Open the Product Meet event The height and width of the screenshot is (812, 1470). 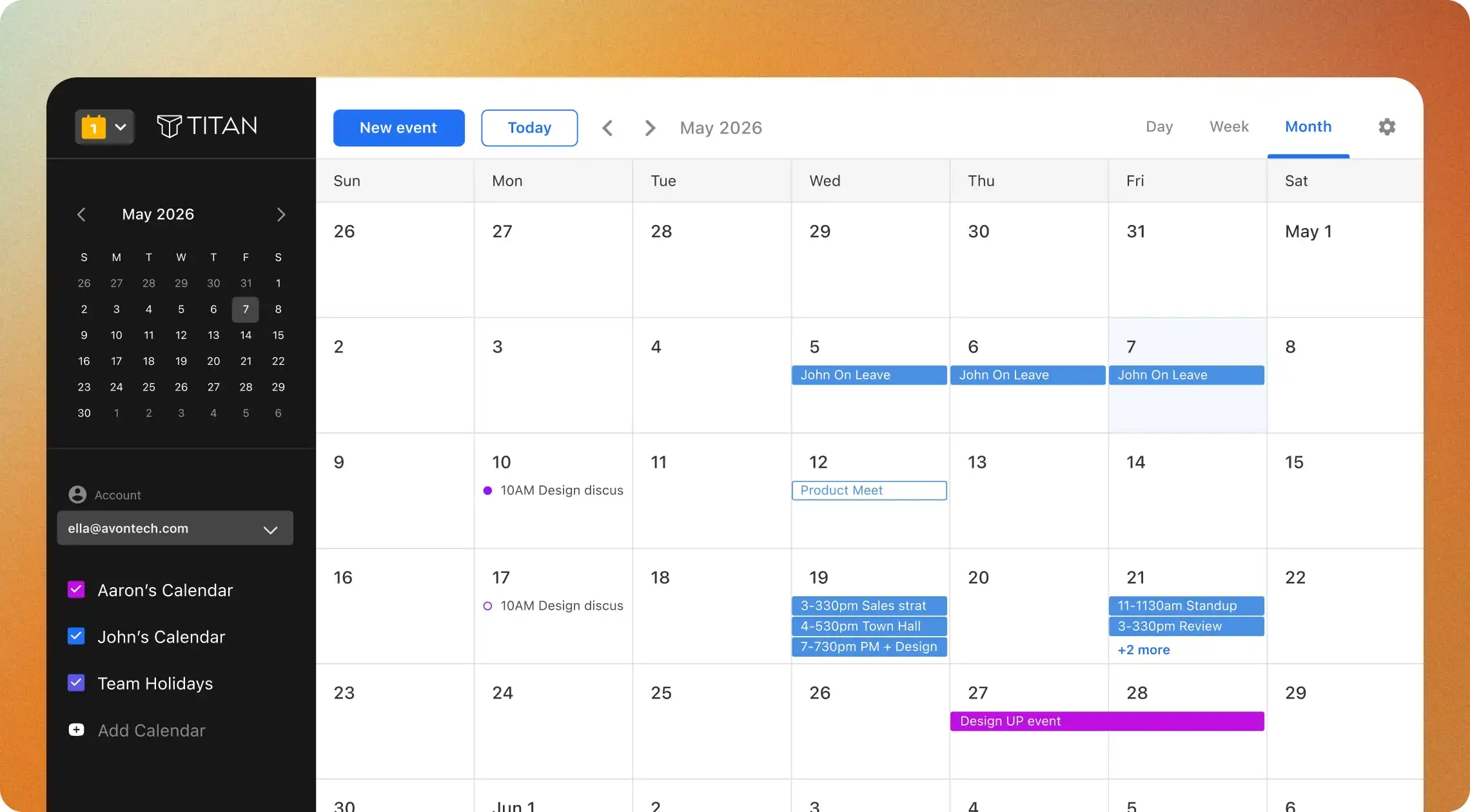869,490
